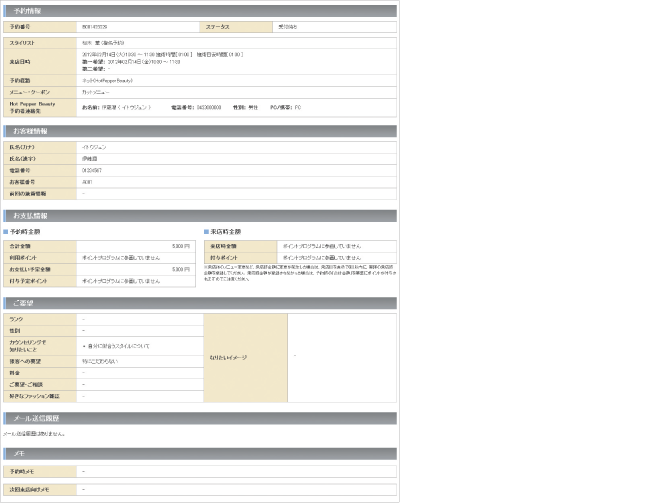Select the メニュー・クーポン value row
Viewport: 670px width, 503px height.
click(x=100, y=91)
